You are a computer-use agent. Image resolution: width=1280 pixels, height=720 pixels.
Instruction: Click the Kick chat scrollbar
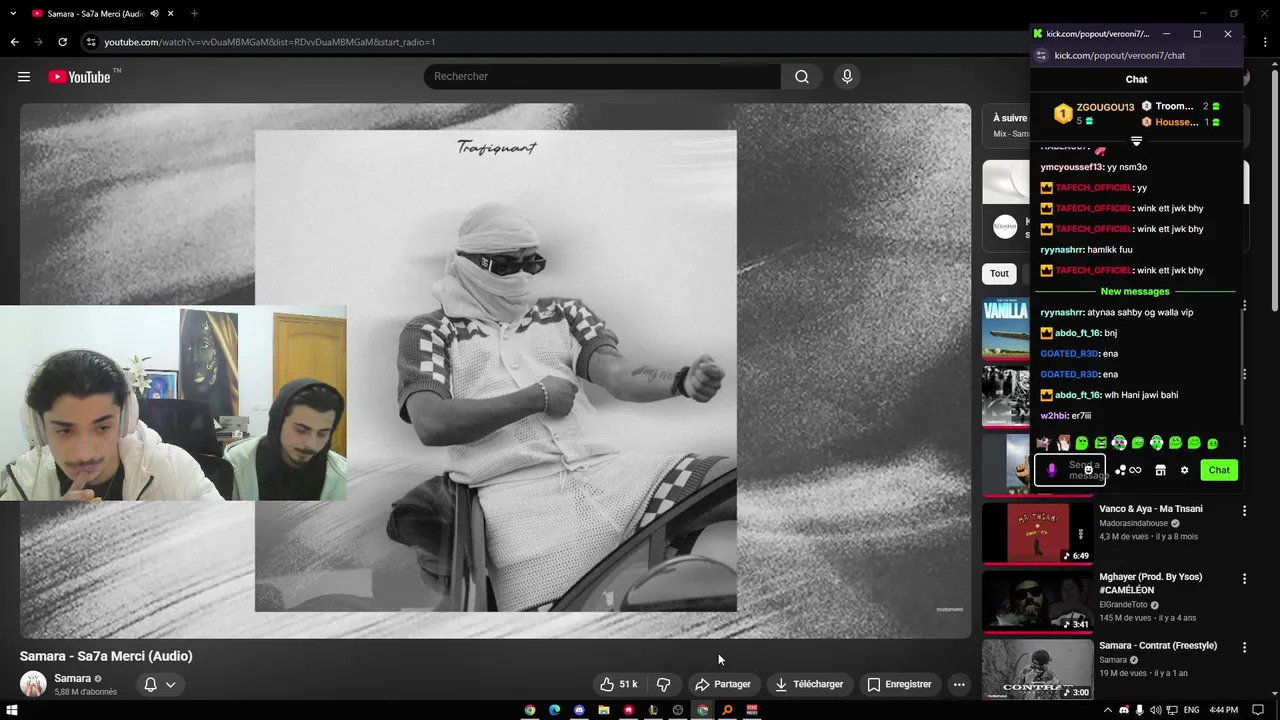point(1243,365)
